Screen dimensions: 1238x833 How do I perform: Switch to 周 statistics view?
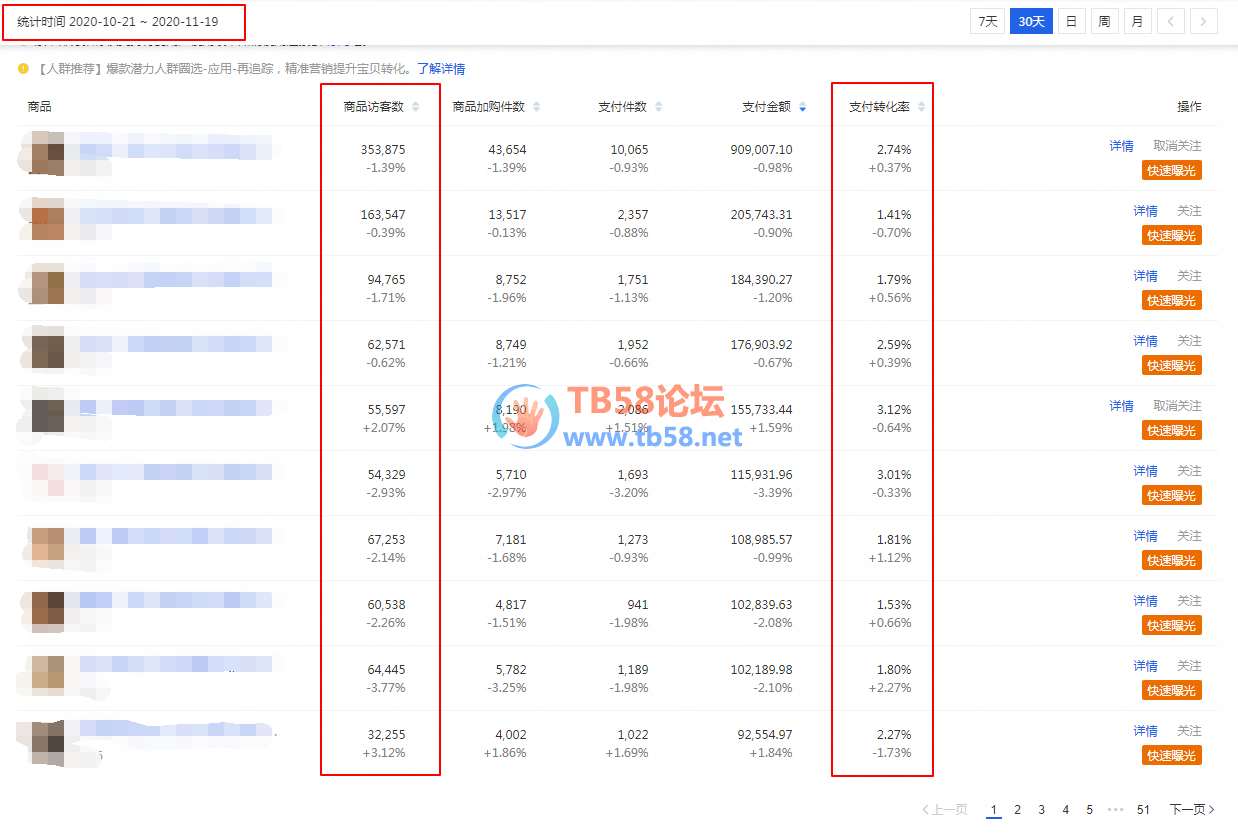[x=1104, y=21]
